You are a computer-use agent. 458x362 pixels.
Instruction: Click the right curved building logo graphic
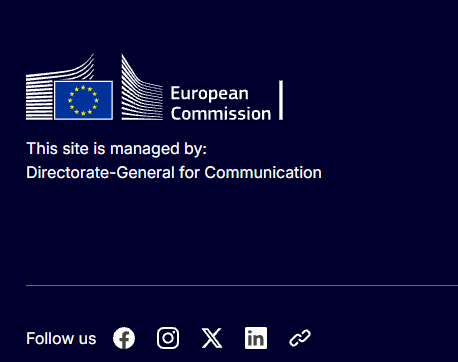click(x=142, y=87)
